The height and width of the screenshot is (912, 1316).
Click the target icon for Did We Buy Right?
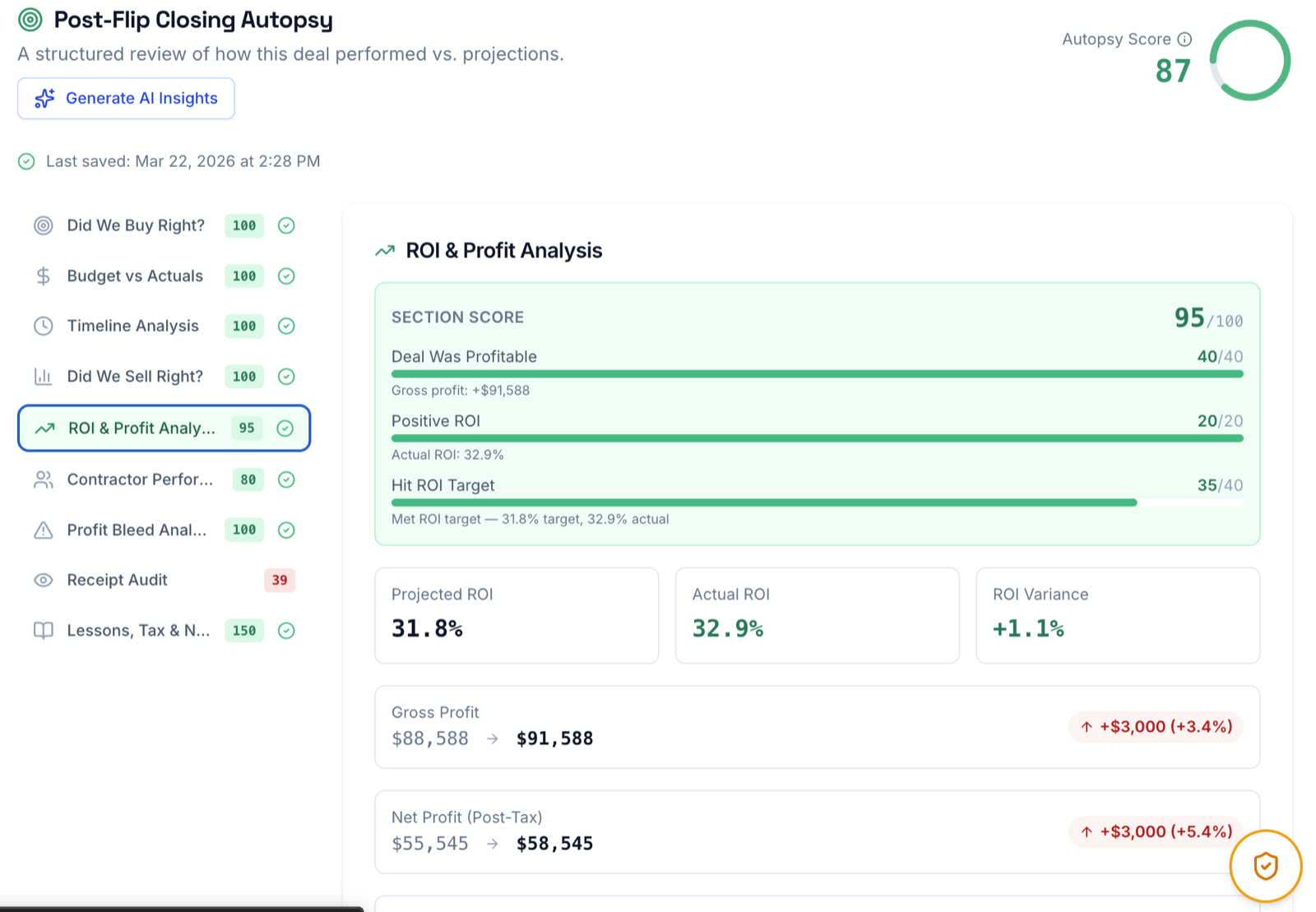[x=44, y=225]
